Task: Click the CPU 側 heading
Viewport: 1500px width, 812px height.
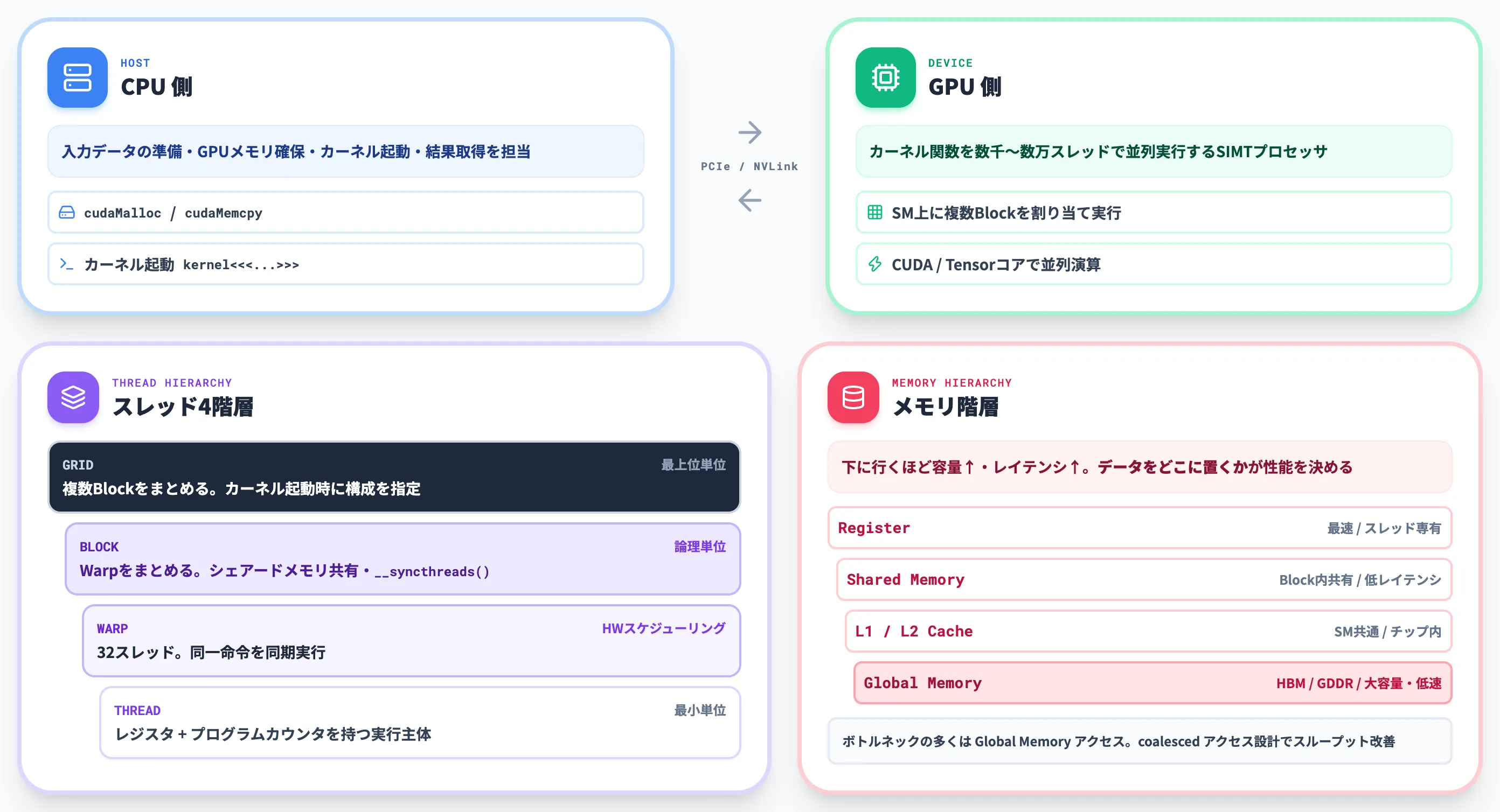Action: click(x=157, y=87)
